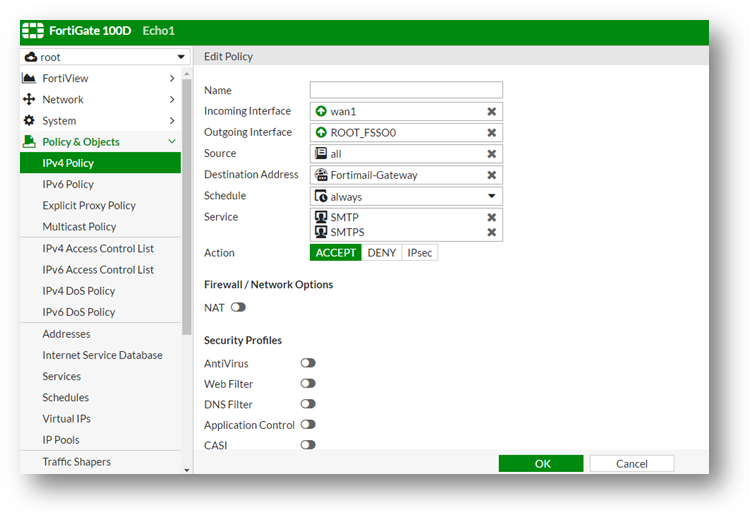Open IPv4 Policy menu item
This screenshot has width=749, height=514.
click(100, 163)
